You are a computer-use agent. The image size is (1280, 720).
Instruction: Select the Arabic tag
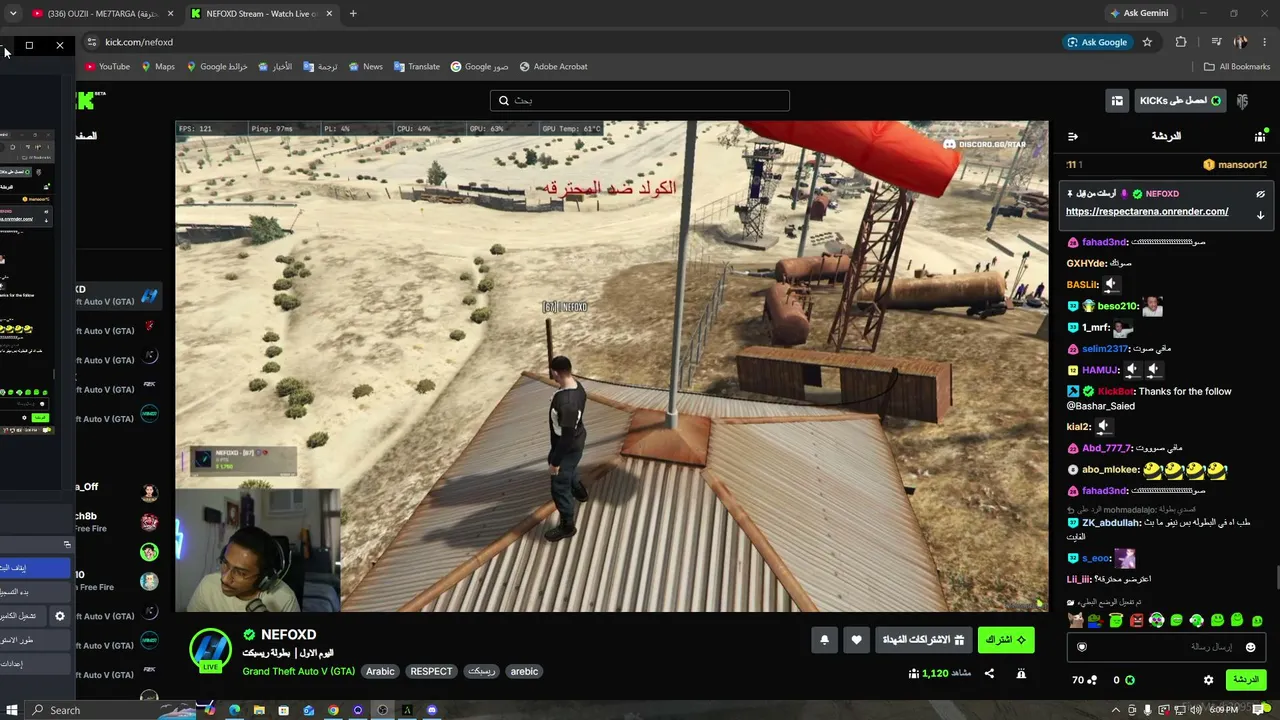pyautogui.click(x=380, y=671)
